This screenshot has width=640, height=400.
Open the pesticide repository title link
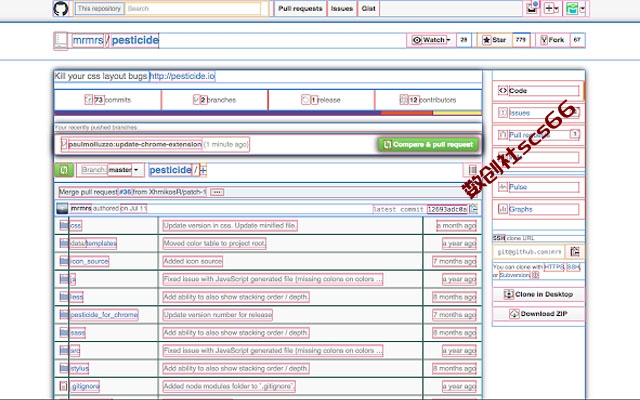[135, 40]
